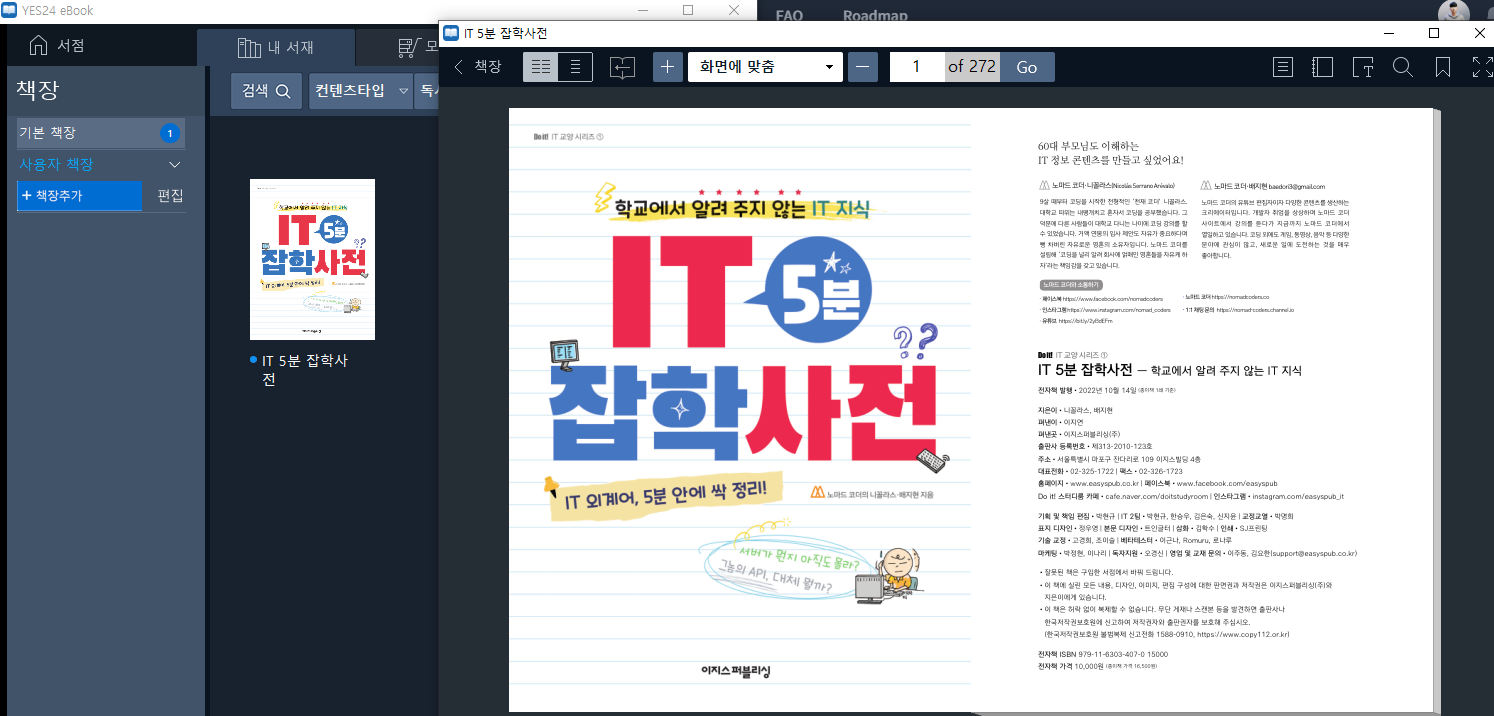Image resolution: width=1494 pixels, height=716 pixels.
Task: Click the book cover page in reader
Action: click(x=740, y=410)
